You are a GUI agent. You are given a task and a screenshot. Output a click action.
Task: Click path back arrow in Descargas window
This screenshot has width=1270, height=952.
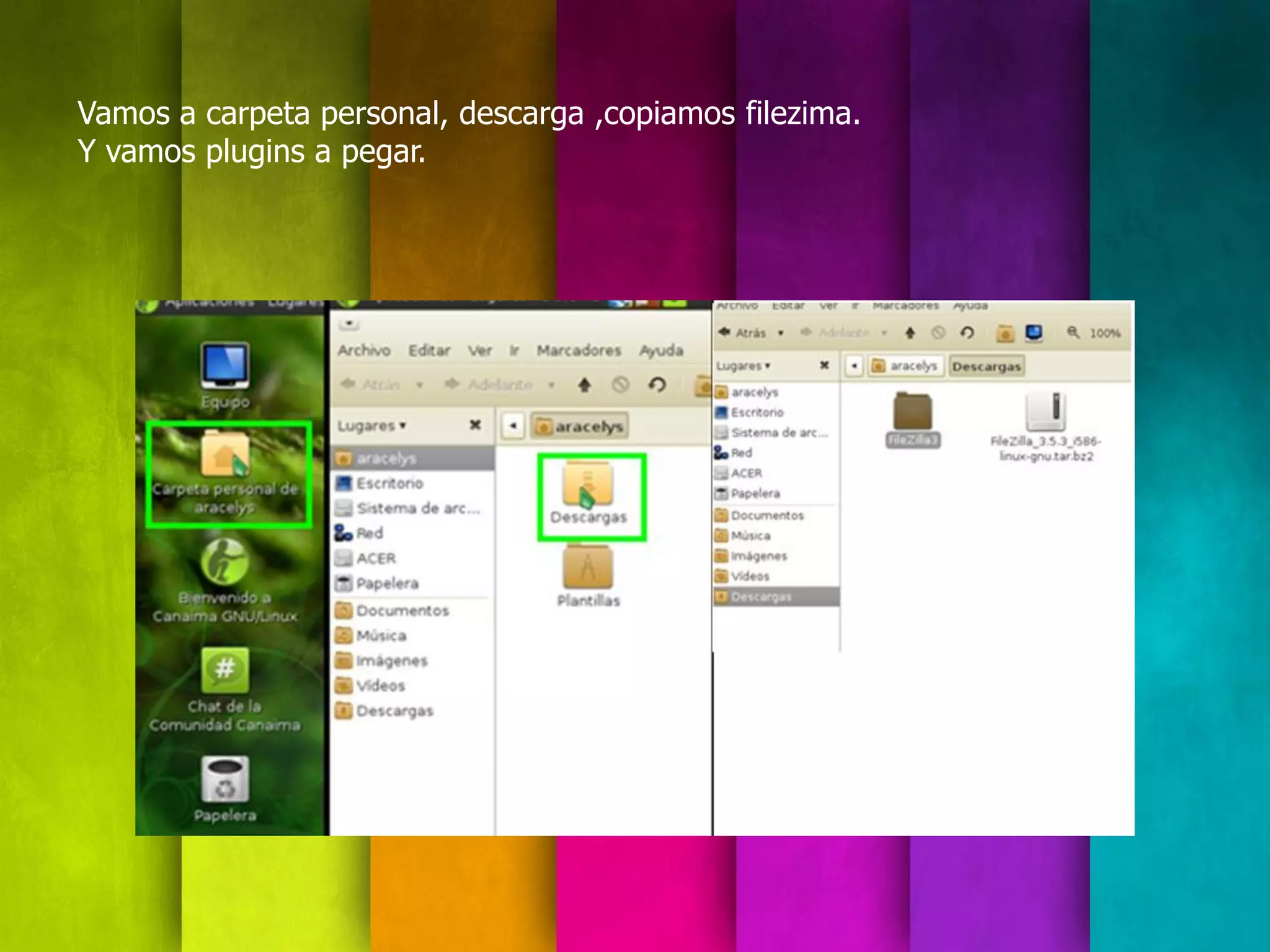[855, 366]
